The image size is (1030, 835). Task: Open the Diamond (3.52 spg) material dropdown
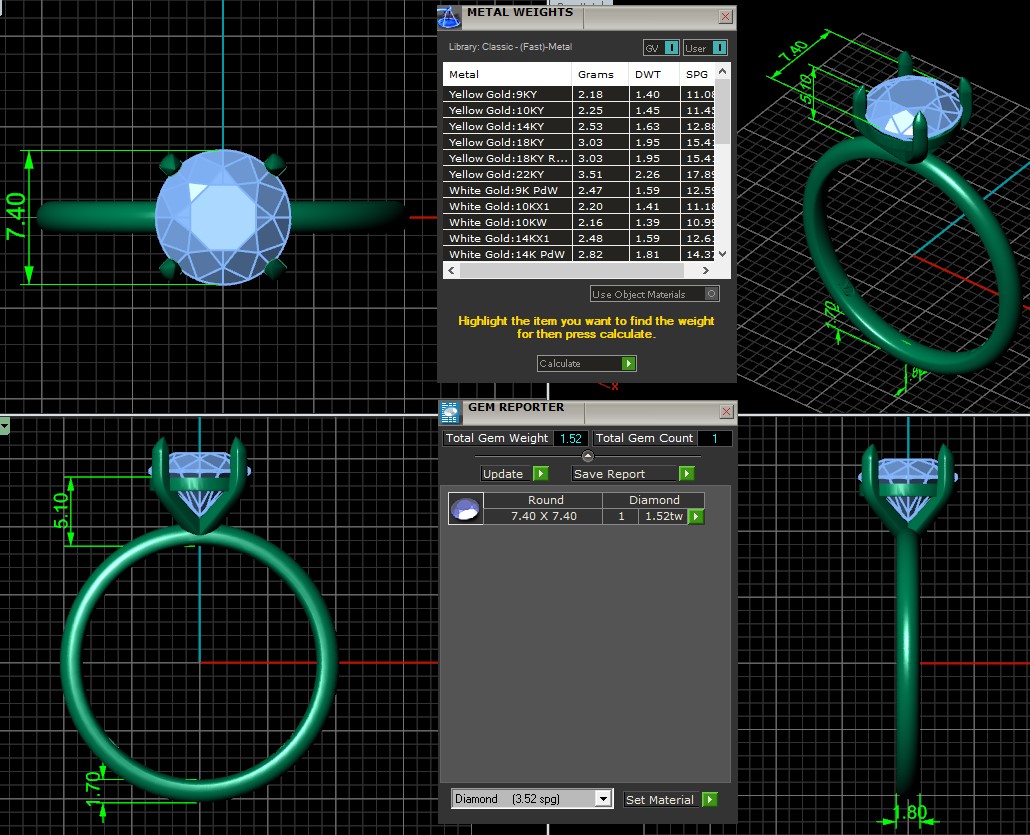[x=602, y=799]
